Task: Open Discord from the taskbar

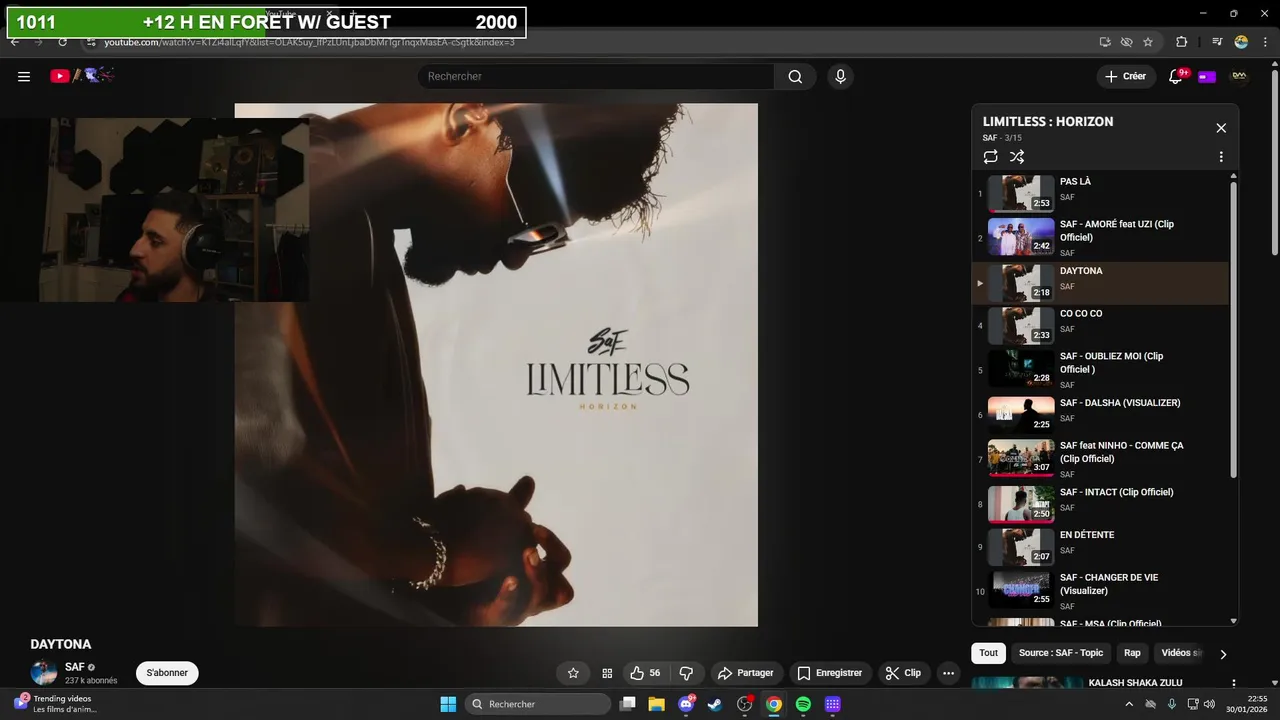Action: point(686,704)
